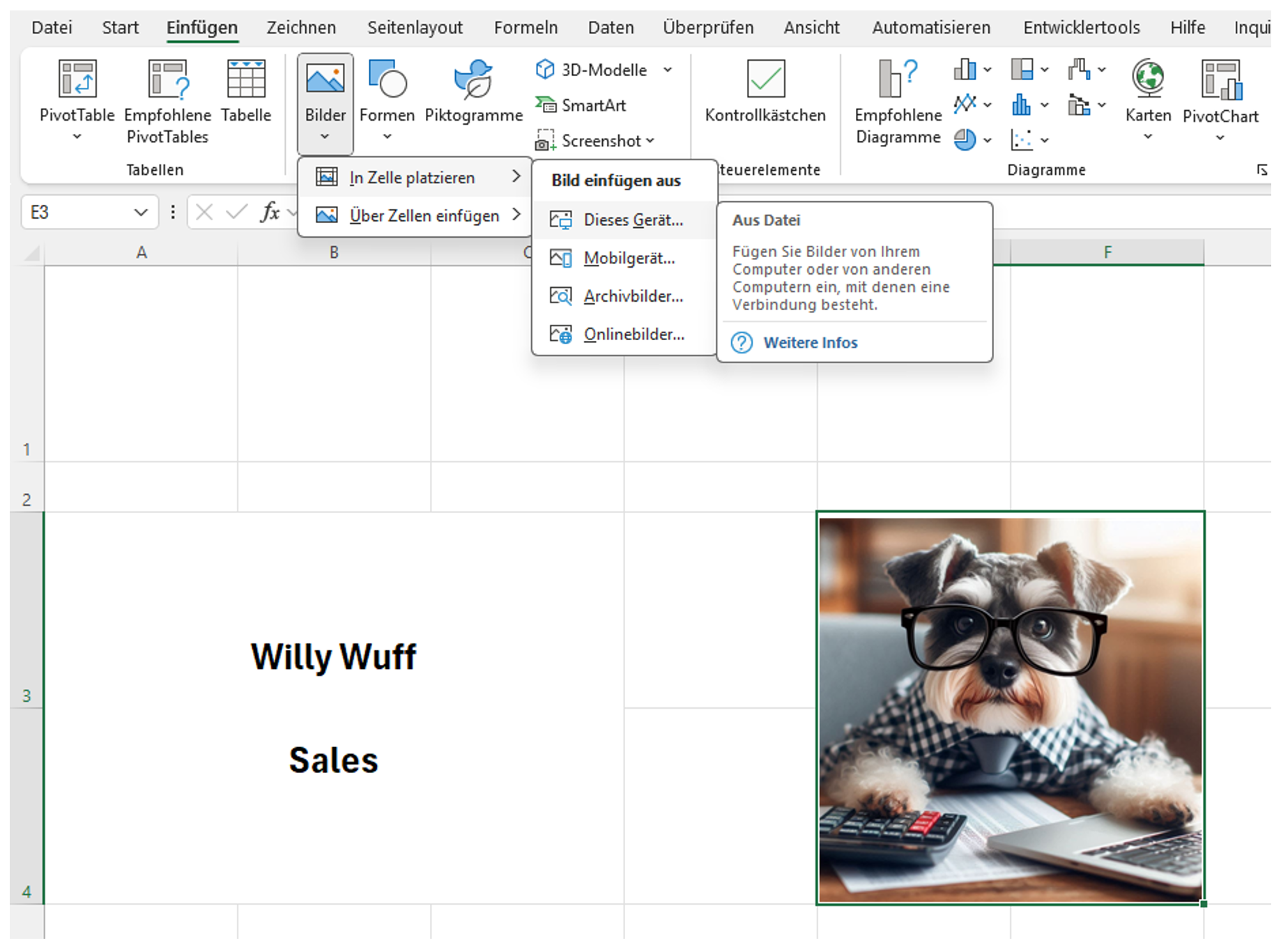
Task: Insert a SmartArt graphic
Action: [593, 105]
